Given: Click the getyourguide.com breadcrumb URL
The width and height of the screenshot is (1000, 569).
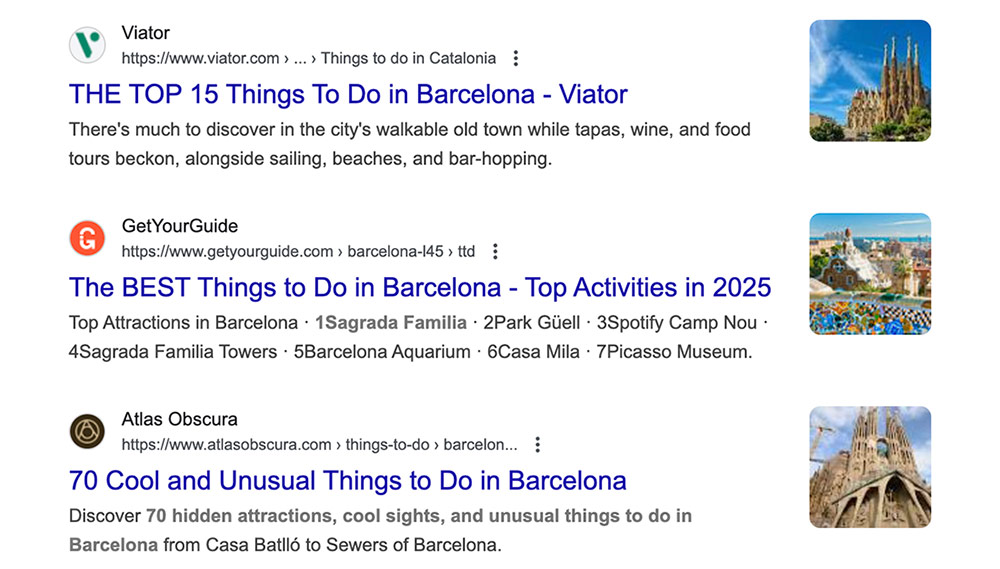Looking at the screenshot, I should click(x=298, y=252).
